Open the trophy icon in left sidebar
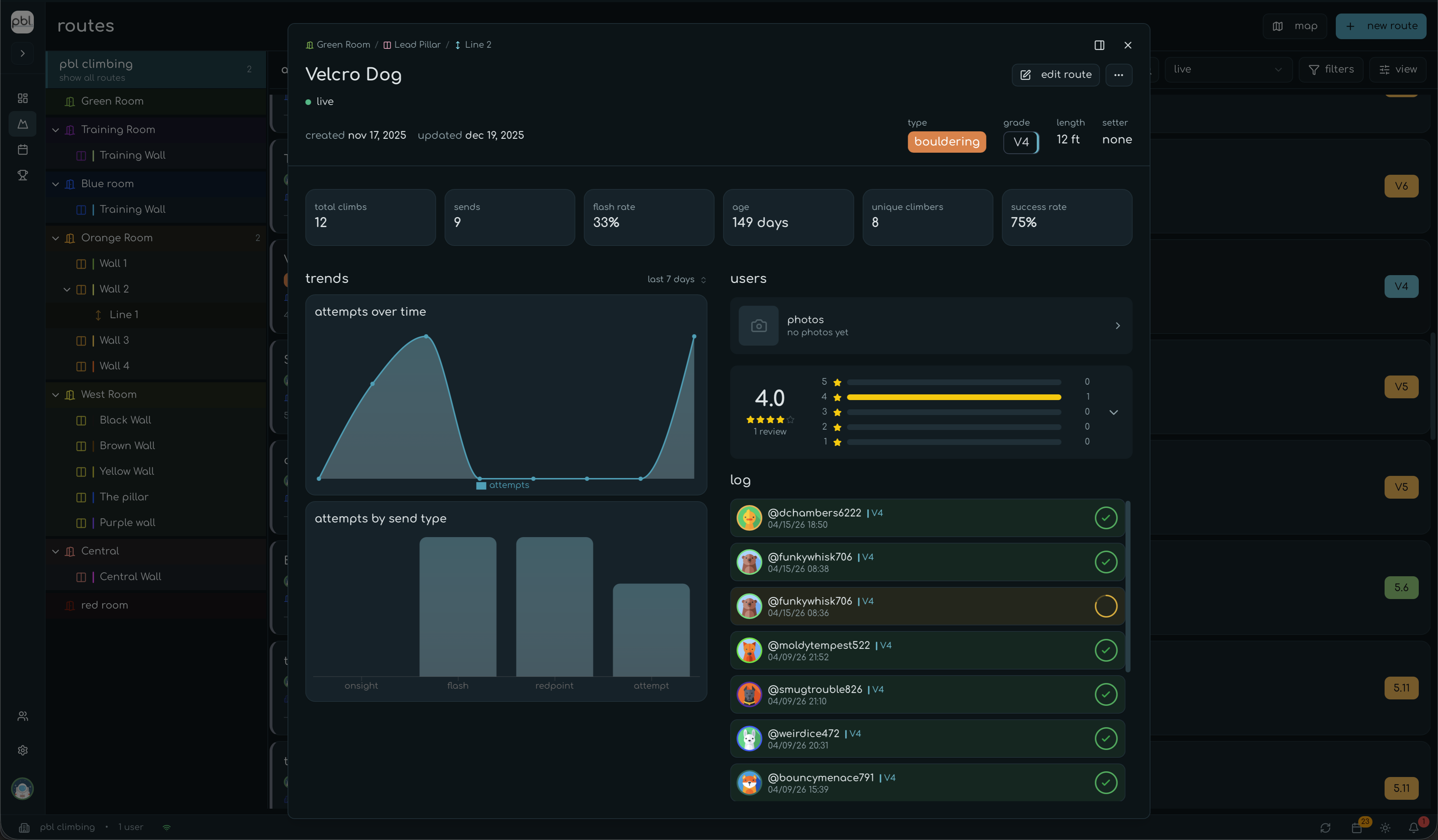 point(23,175)
